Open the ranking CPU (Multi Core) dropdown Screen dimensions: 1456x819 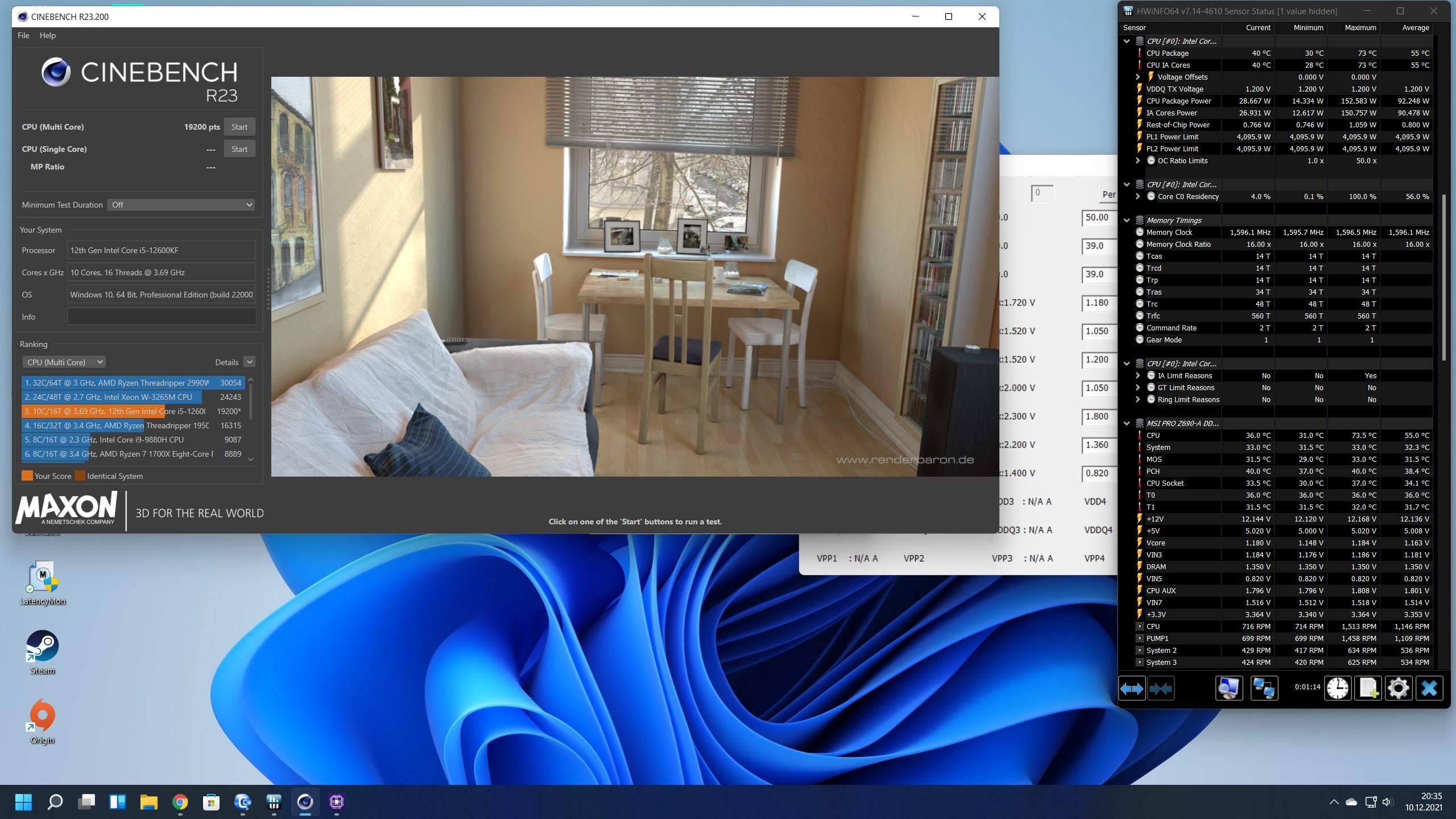coord(64,362)
